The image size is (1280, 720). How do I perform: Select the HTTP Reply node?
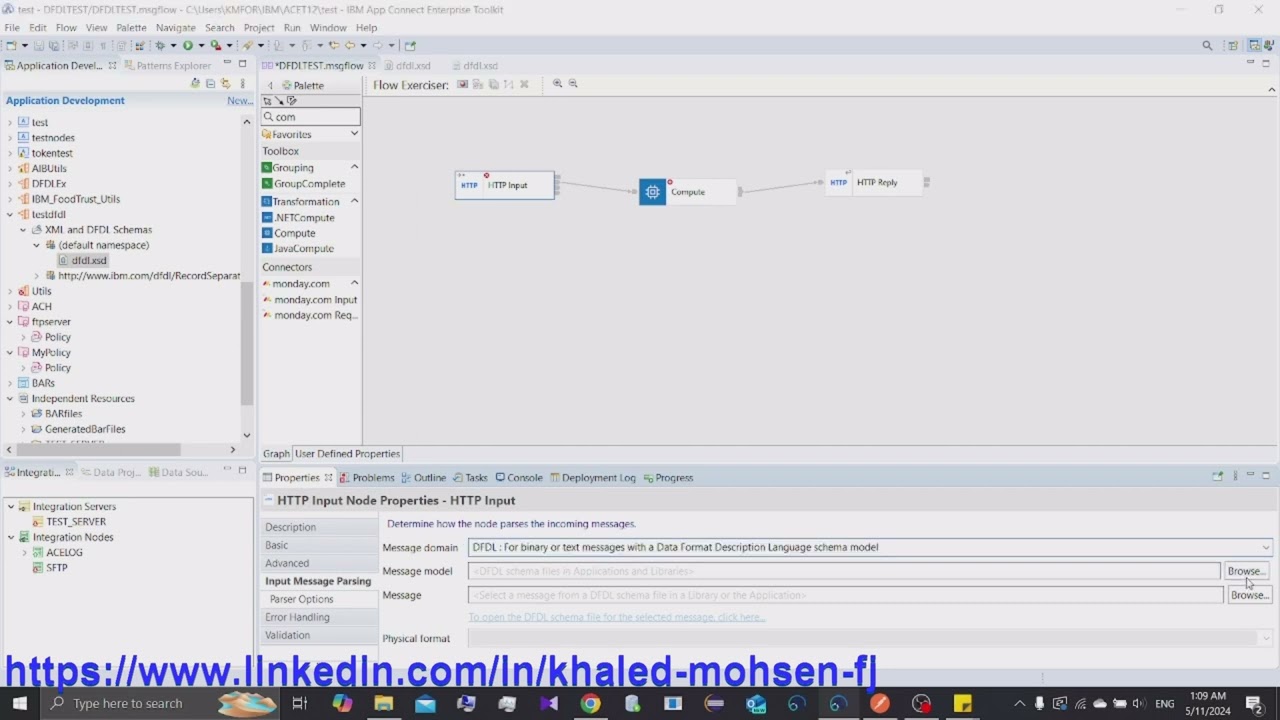pyautogui.click(x=876, y=182)
